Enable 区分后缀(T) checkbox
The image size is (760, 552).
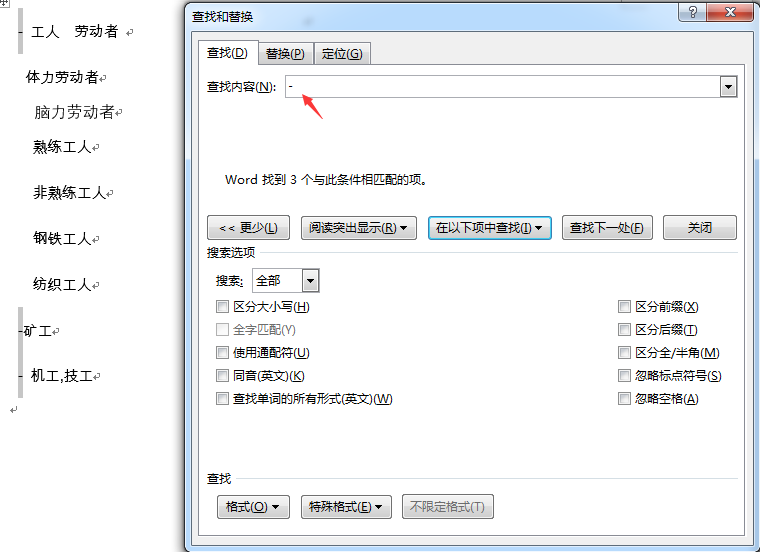(x=624, y=330)
